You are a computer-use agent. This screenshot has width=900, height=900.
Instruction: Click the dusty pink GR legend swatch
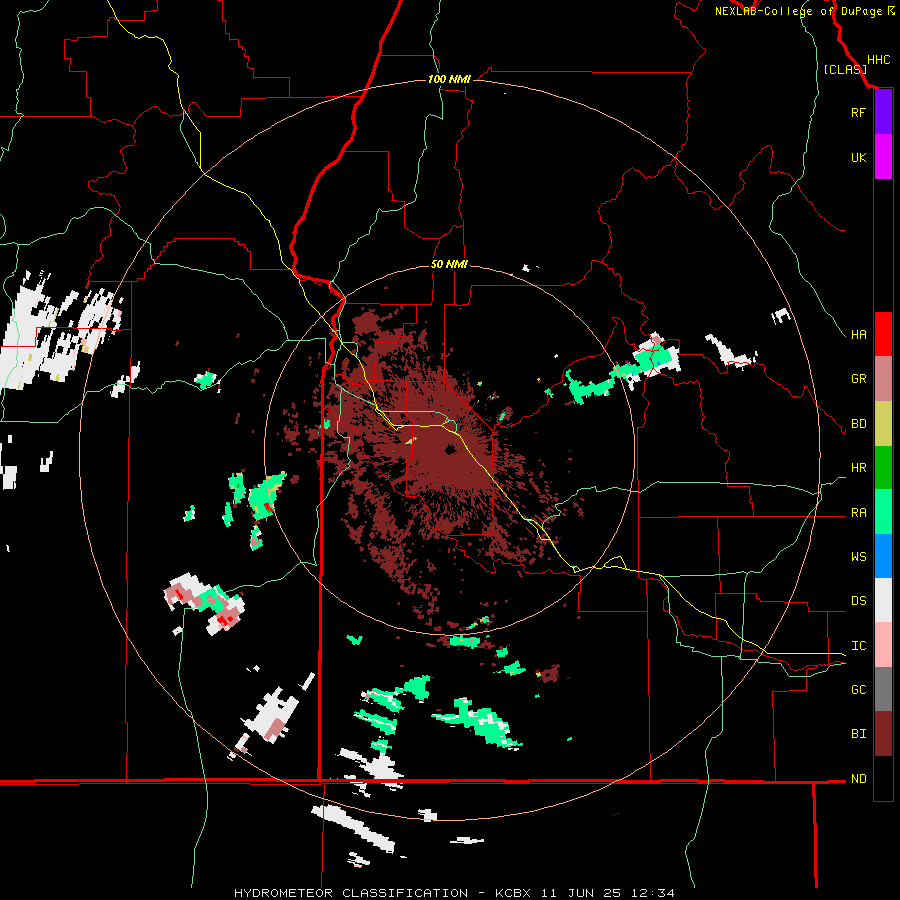point(883,379)
